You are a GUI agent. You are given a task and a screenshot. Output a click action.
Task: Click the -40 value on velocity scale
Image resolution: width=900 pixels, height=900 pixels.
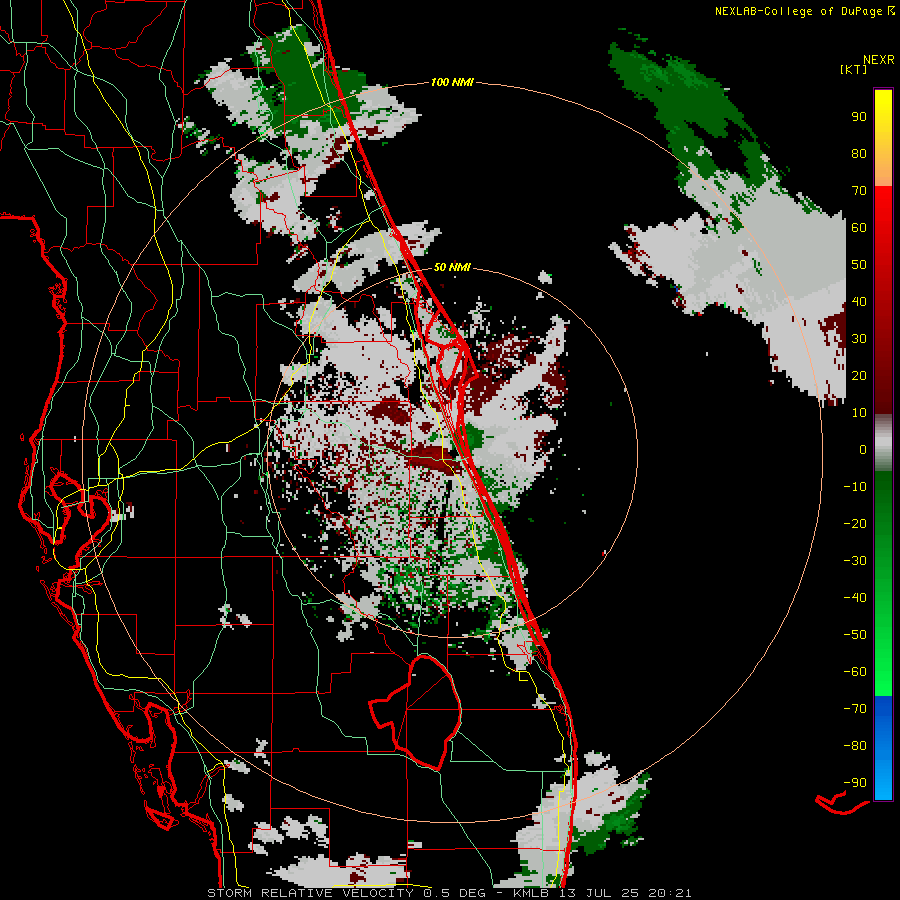pos(855,598)
